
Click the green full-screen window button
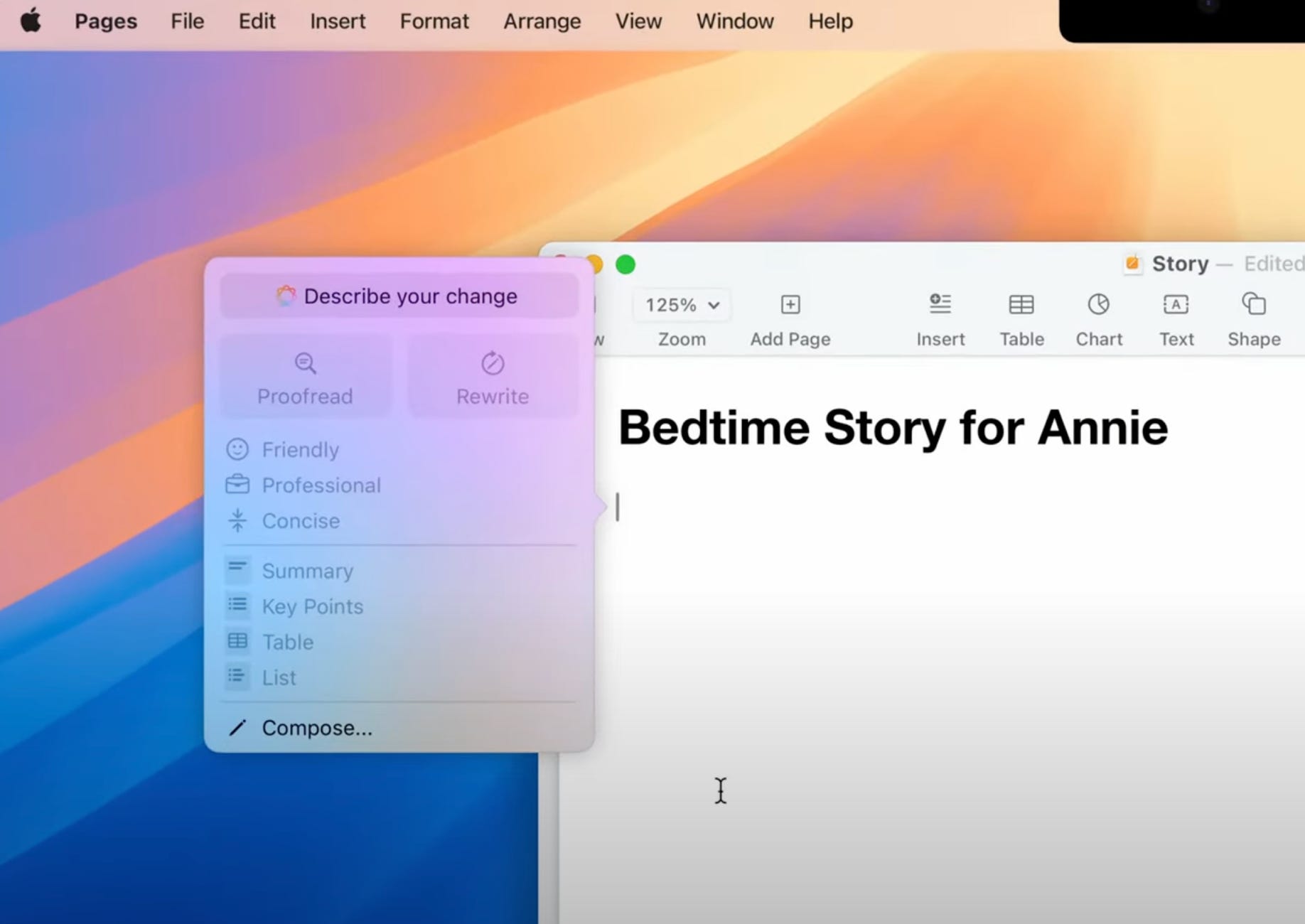(625, 264)
